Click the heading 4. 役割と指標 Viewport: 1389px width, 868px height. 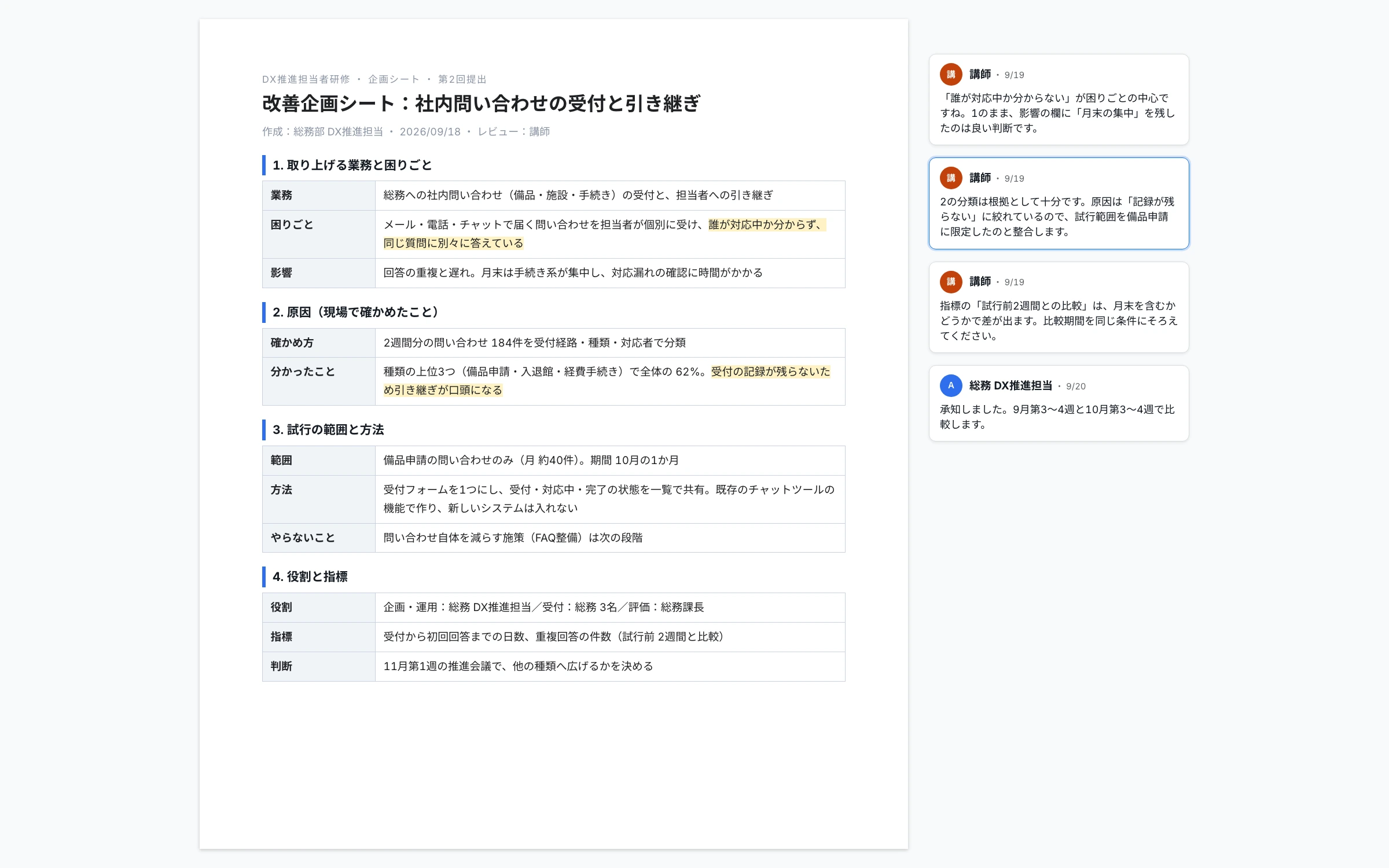pos(310,577)
